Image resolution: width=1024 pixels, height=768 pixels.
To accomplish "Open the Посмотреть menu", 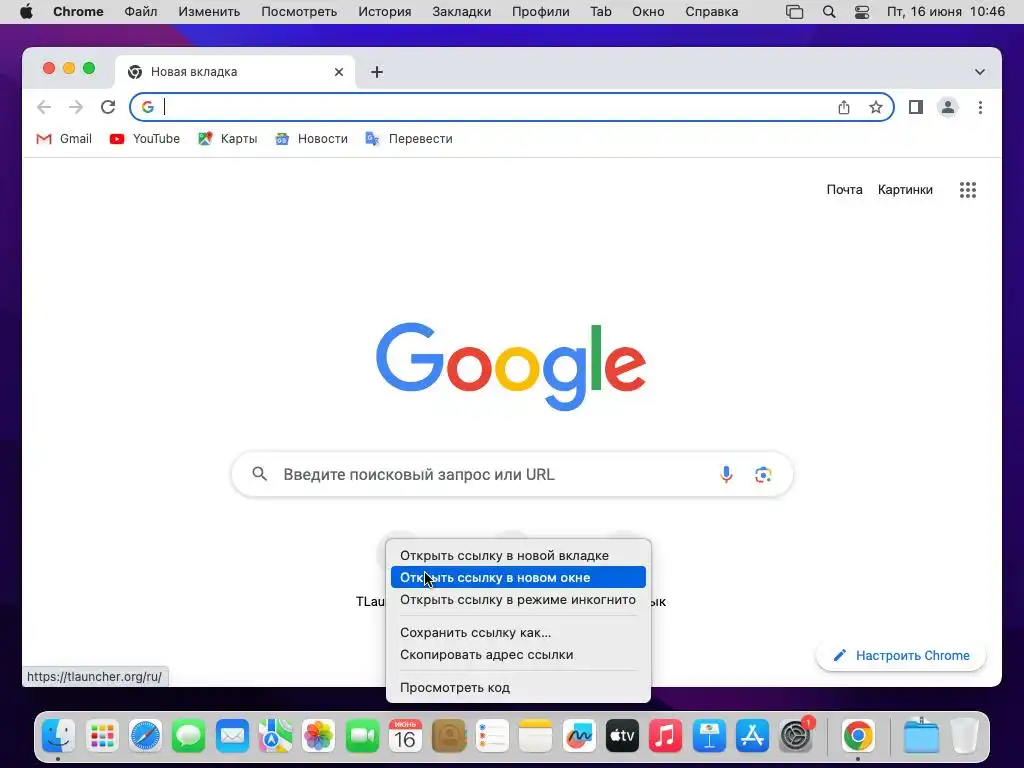I will click(x=299, y=12).
